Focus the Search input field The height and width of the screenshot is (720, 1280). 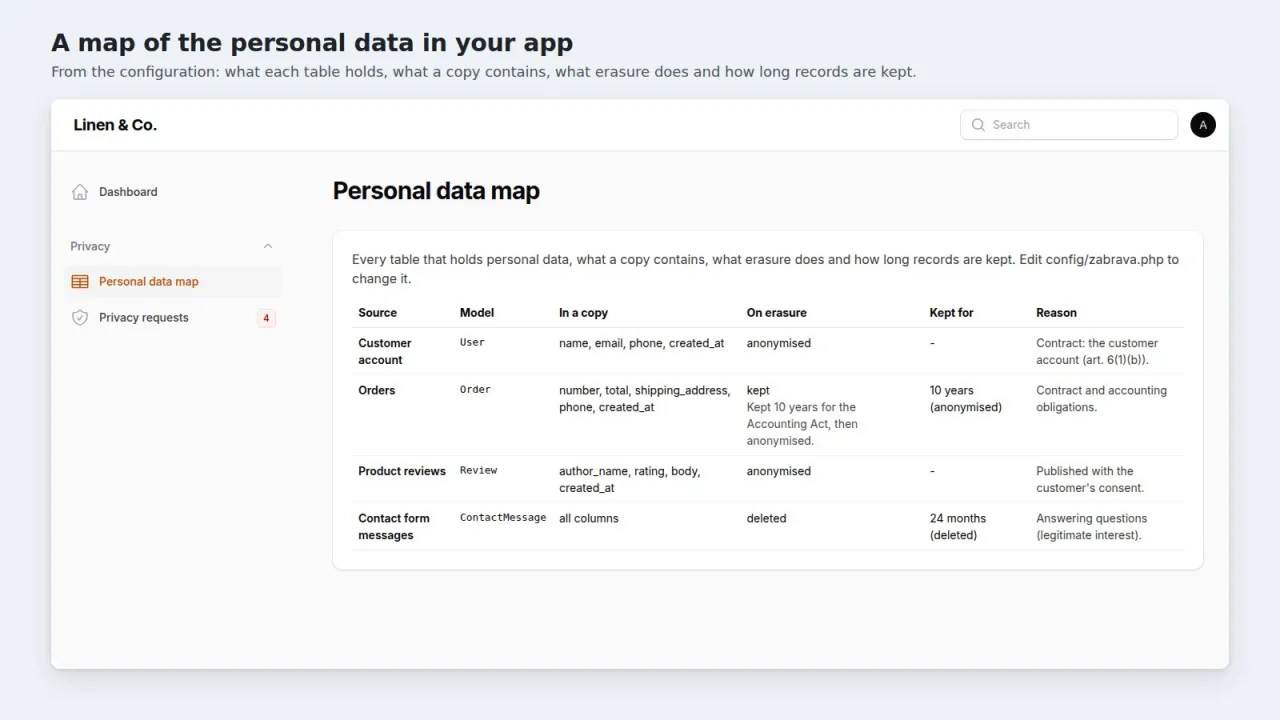click(x=1069, y=125)
